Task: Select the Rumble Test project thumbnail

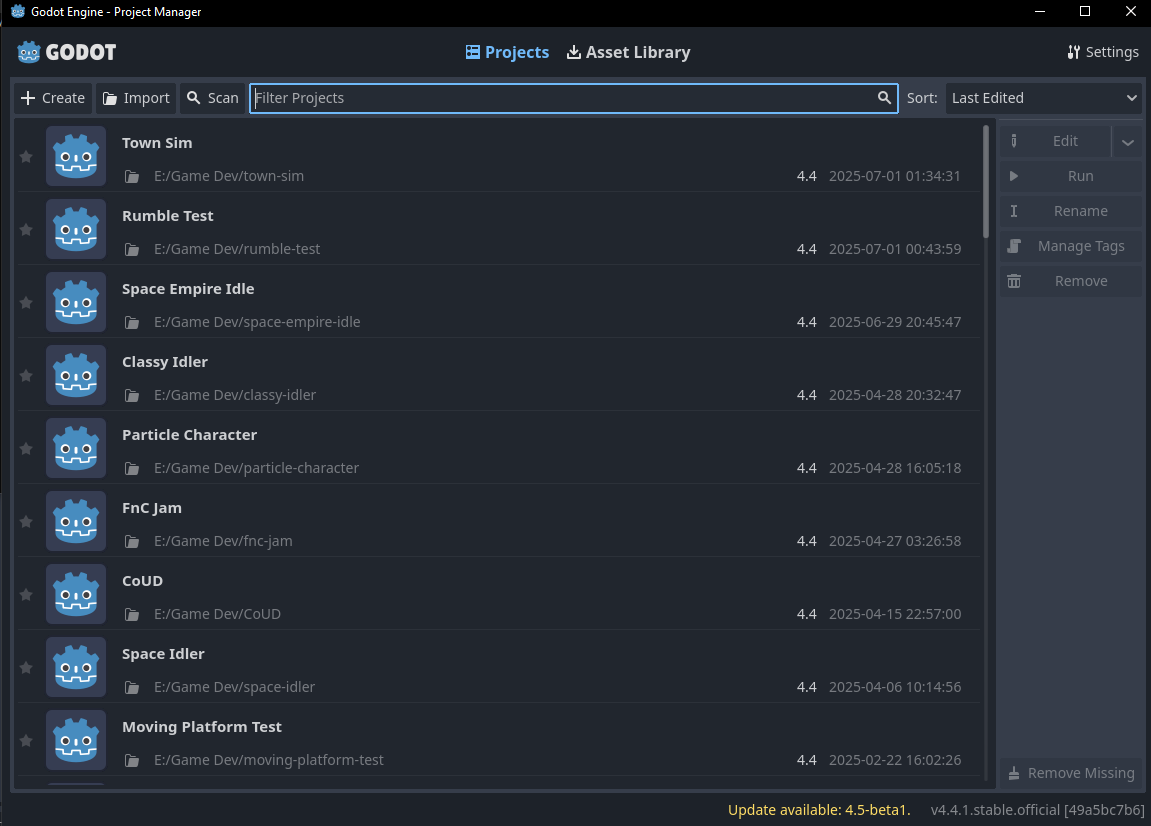Action: (x=76, y=229)
